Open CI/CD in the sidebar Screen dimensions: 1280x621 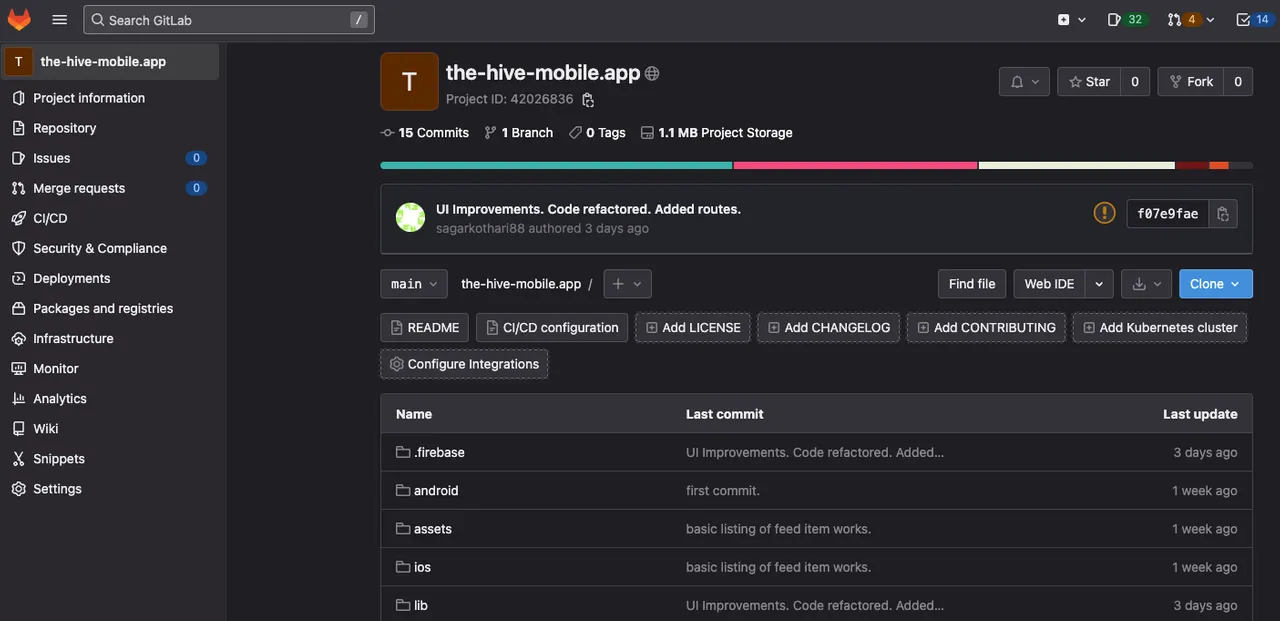click(x=50, y=218)
